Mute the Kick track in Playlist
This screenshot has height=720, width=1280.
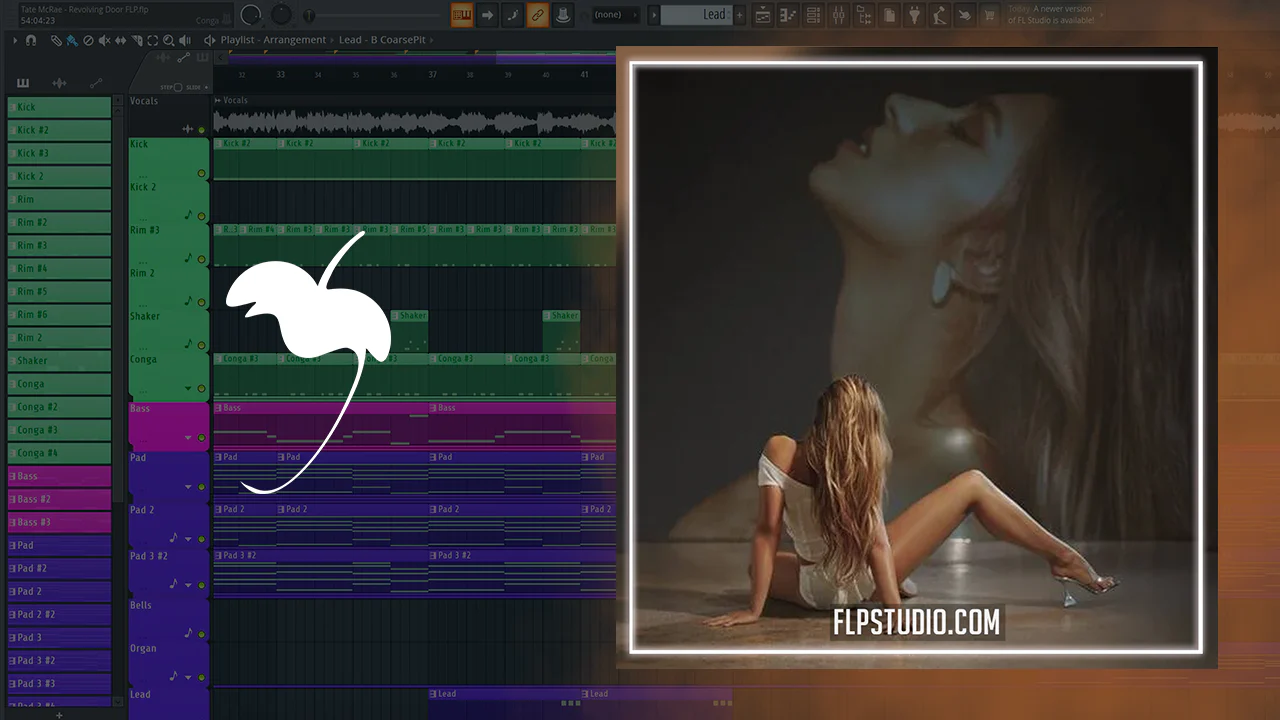201,173
